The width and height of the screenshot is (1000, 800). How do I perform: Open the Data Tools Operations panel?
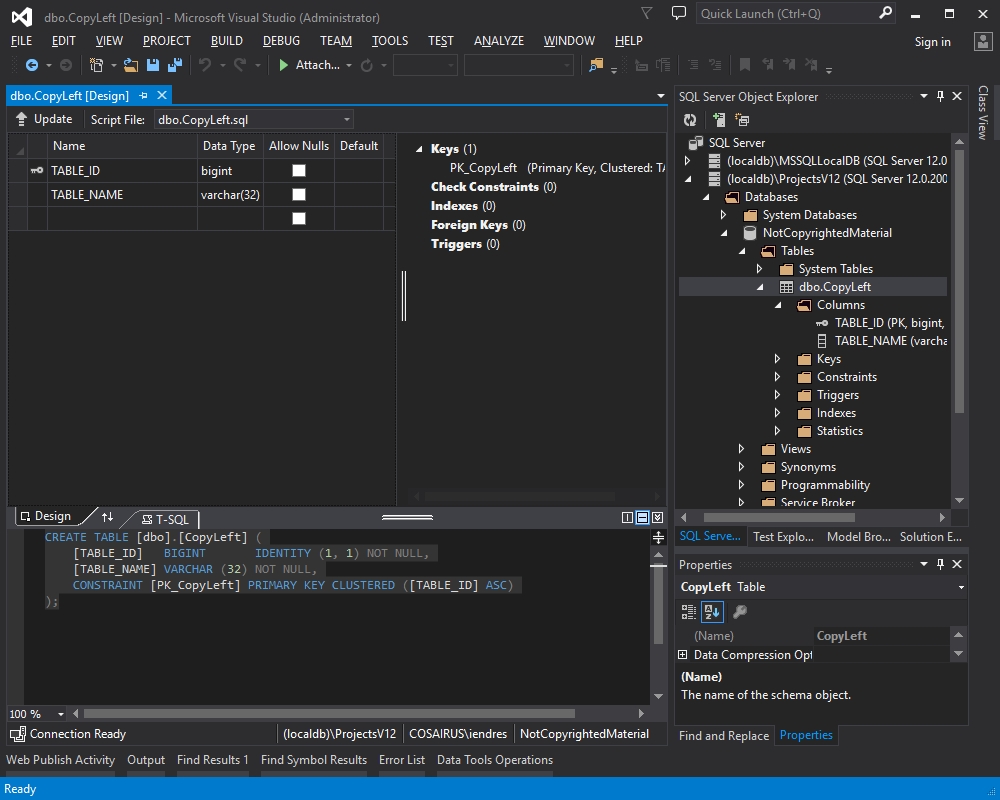495,760
